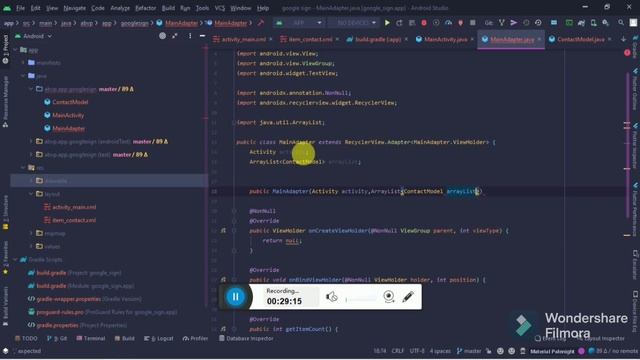Open the AVD Manager device icon
Screen dimensions: 640x360
(x=593, y=23)
